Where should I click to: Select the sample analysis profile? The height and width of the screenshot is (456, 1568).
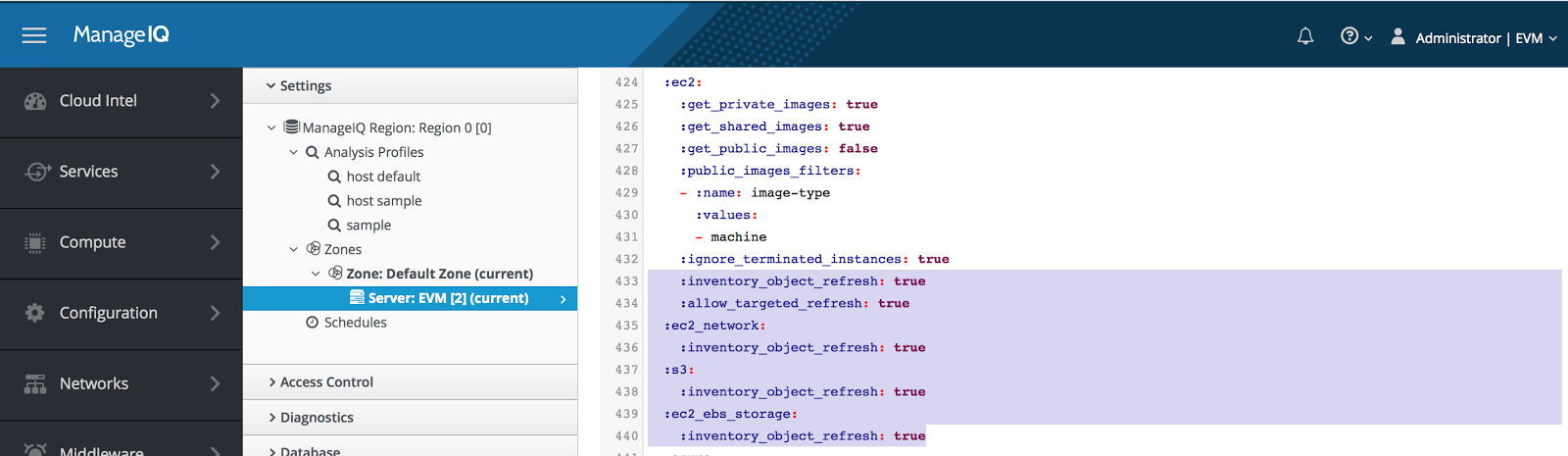[368, 226]
